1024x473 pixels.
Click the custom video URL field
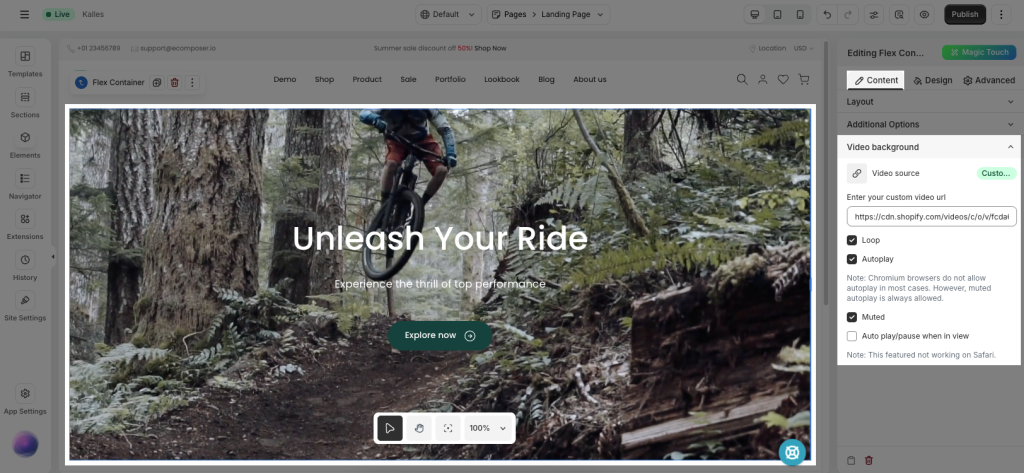(930, 216)
